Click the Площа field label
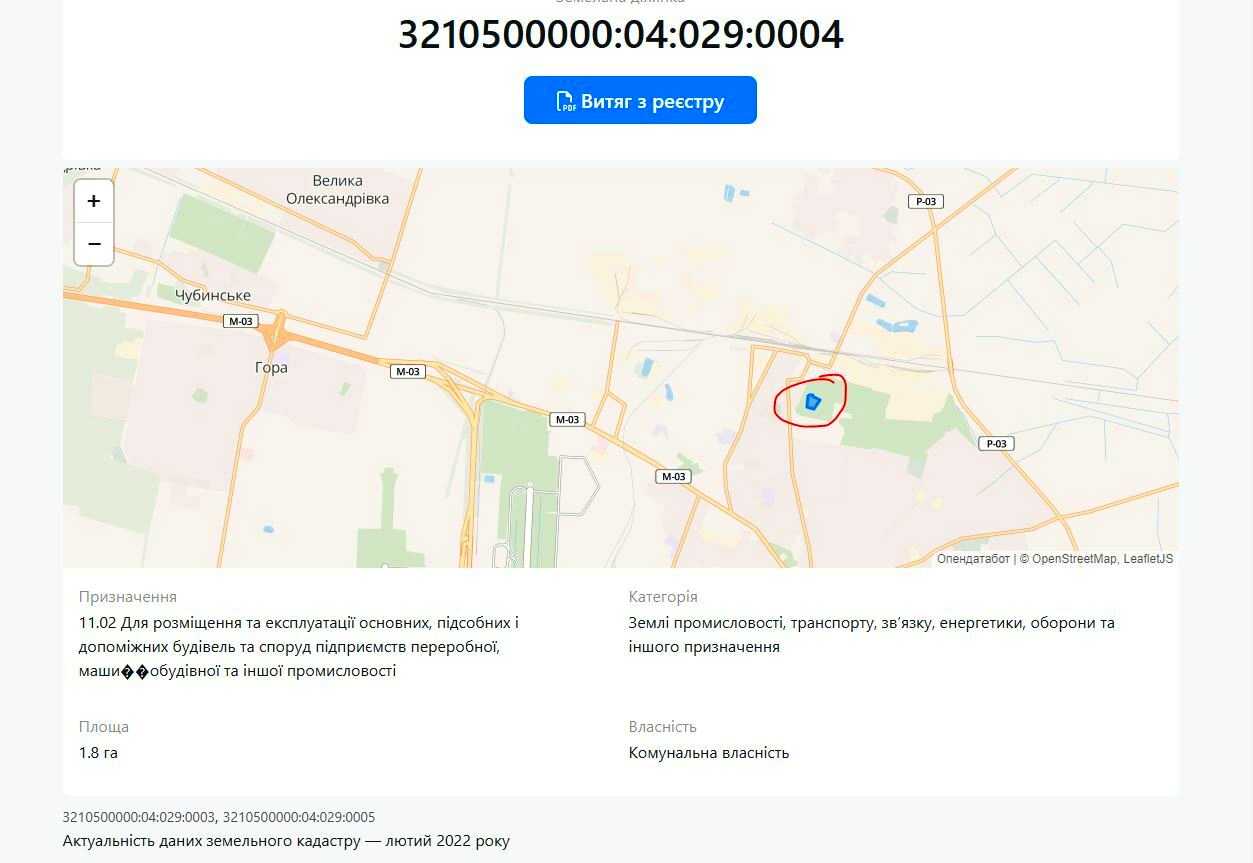This screenshot has height=863, width=1253. pyautogui.click(x=104, y=726)
